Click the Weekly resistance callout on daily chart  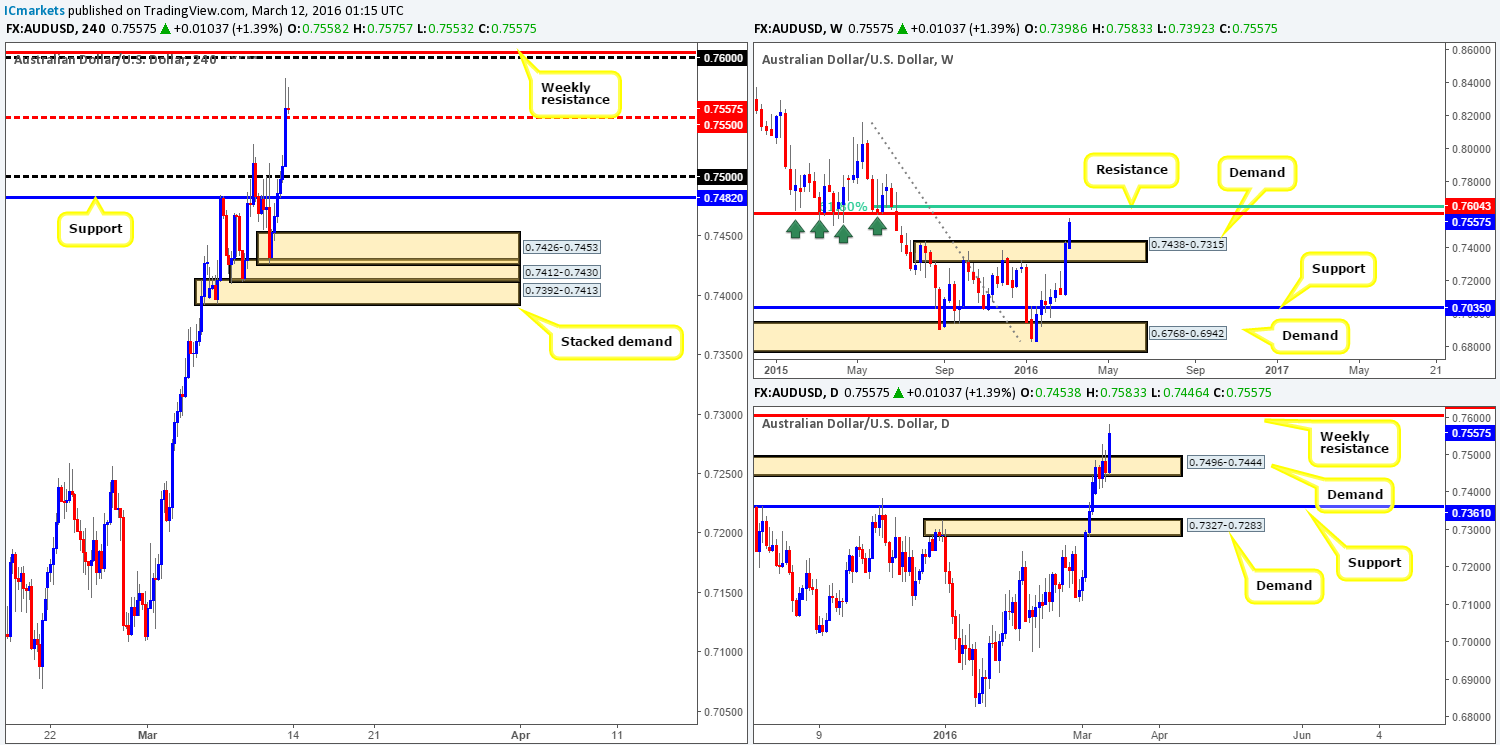(x=1355, y=442)
